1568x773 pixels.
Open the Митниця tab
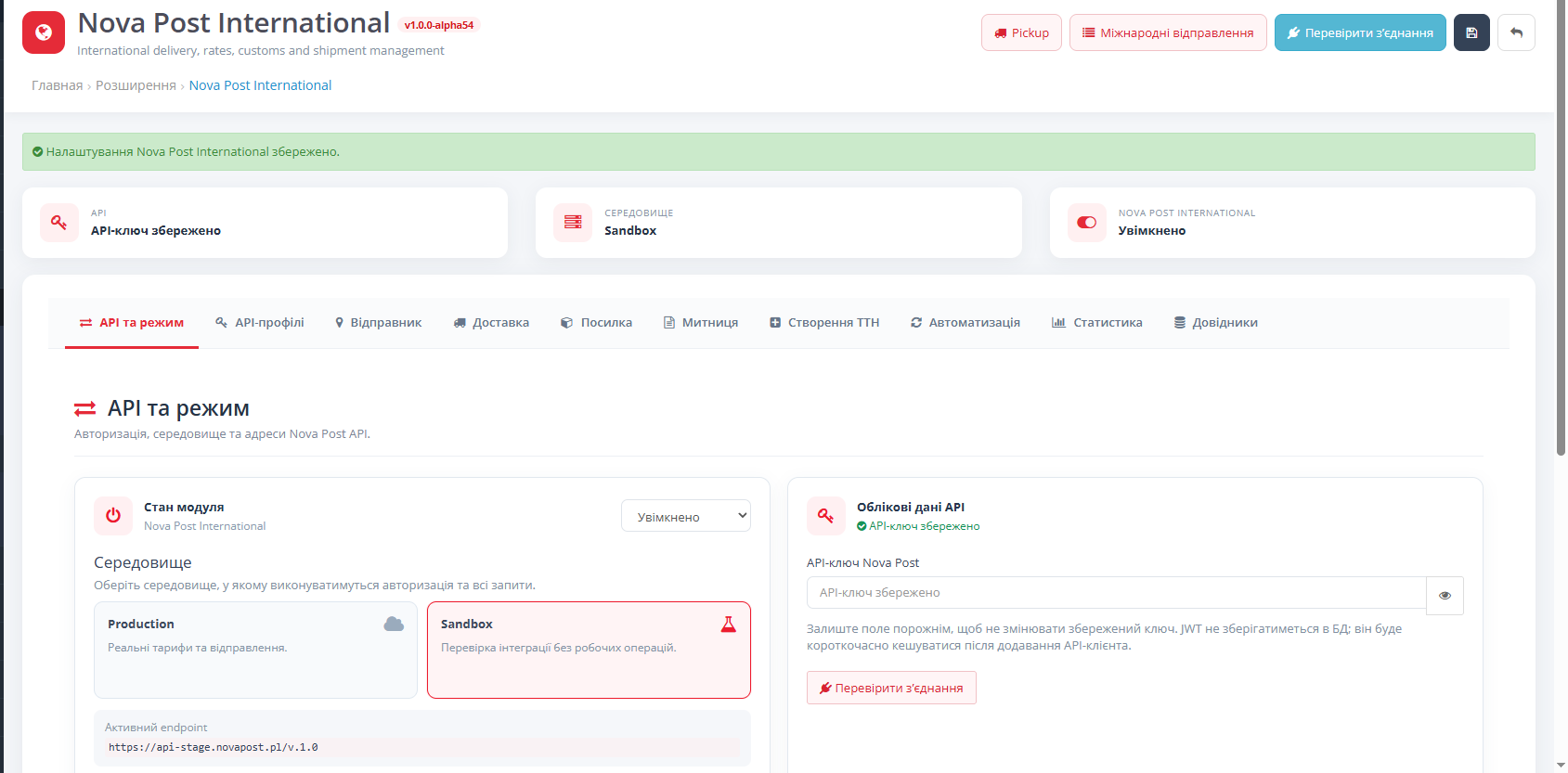(701, 323)
